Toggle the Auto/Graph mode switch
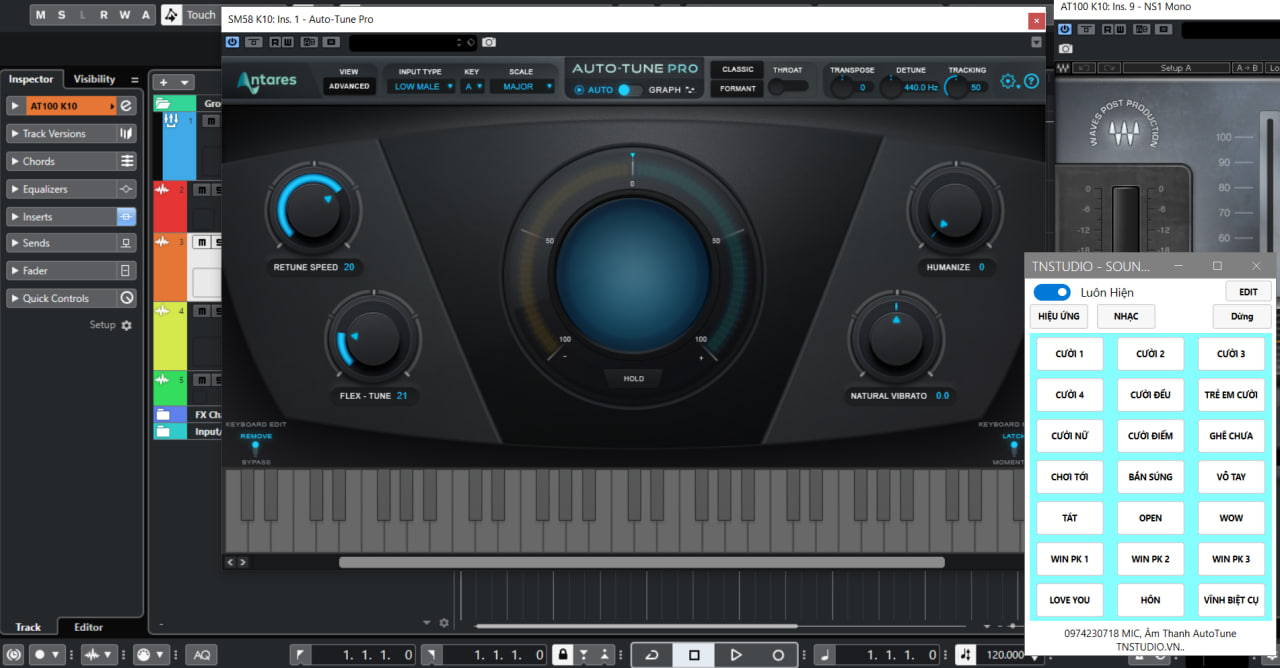Viewport: 1280px width, 668px height. coord(629,90)
